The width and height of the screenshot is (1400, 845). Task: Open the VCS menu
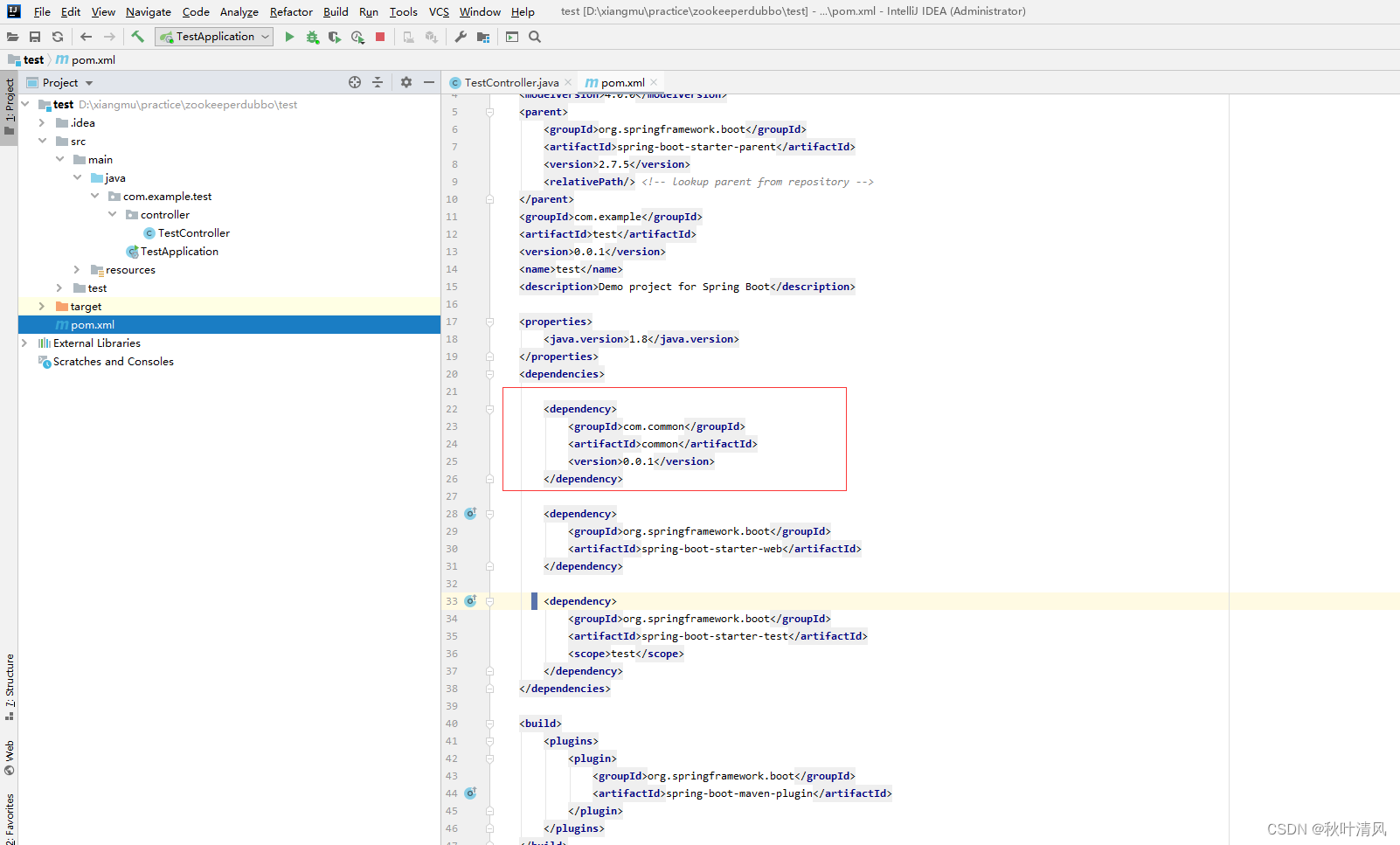[x=439, y=11]
